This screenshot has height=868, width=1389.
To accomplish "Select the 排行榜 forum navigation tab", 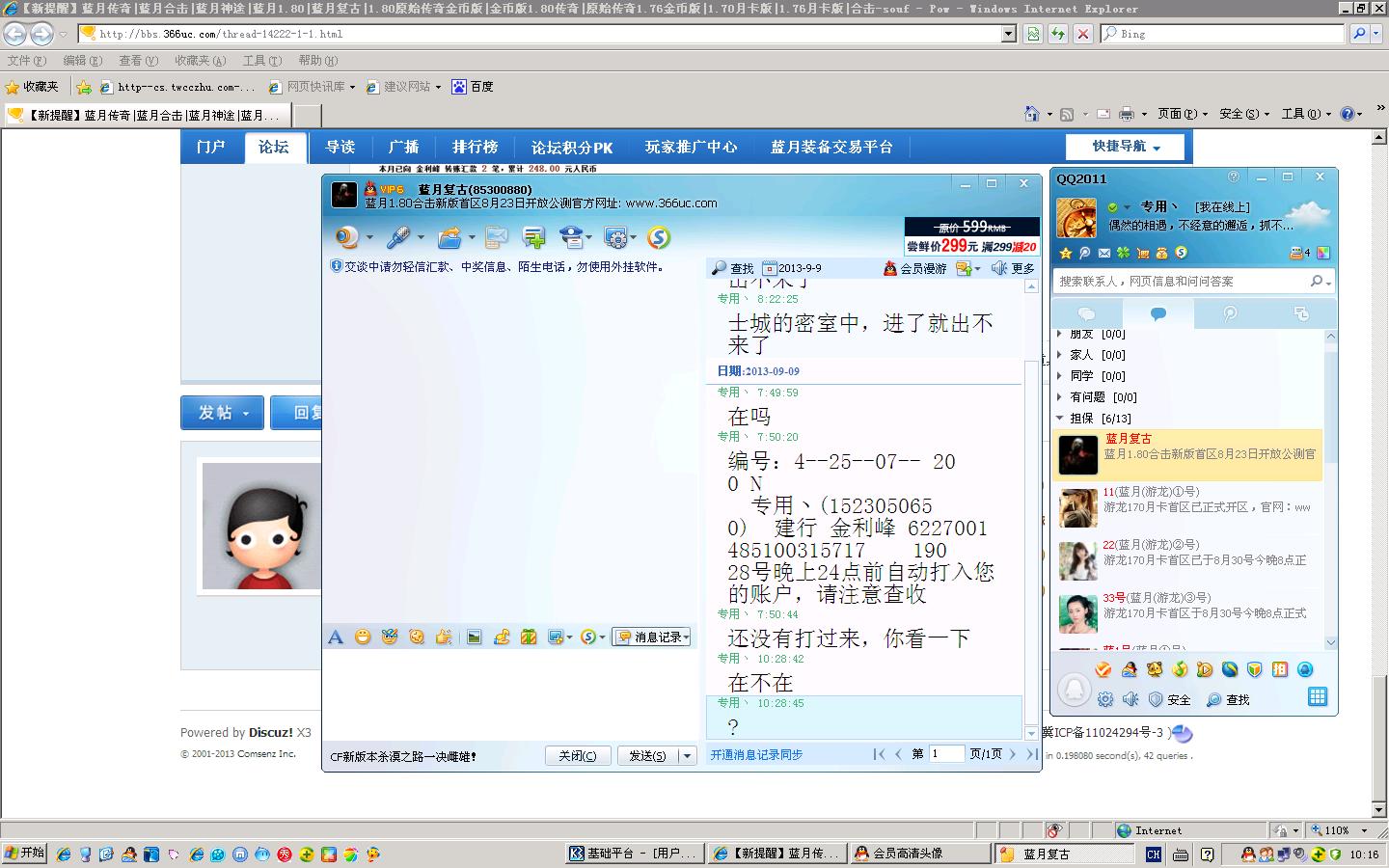I will [x=475, y=147].
